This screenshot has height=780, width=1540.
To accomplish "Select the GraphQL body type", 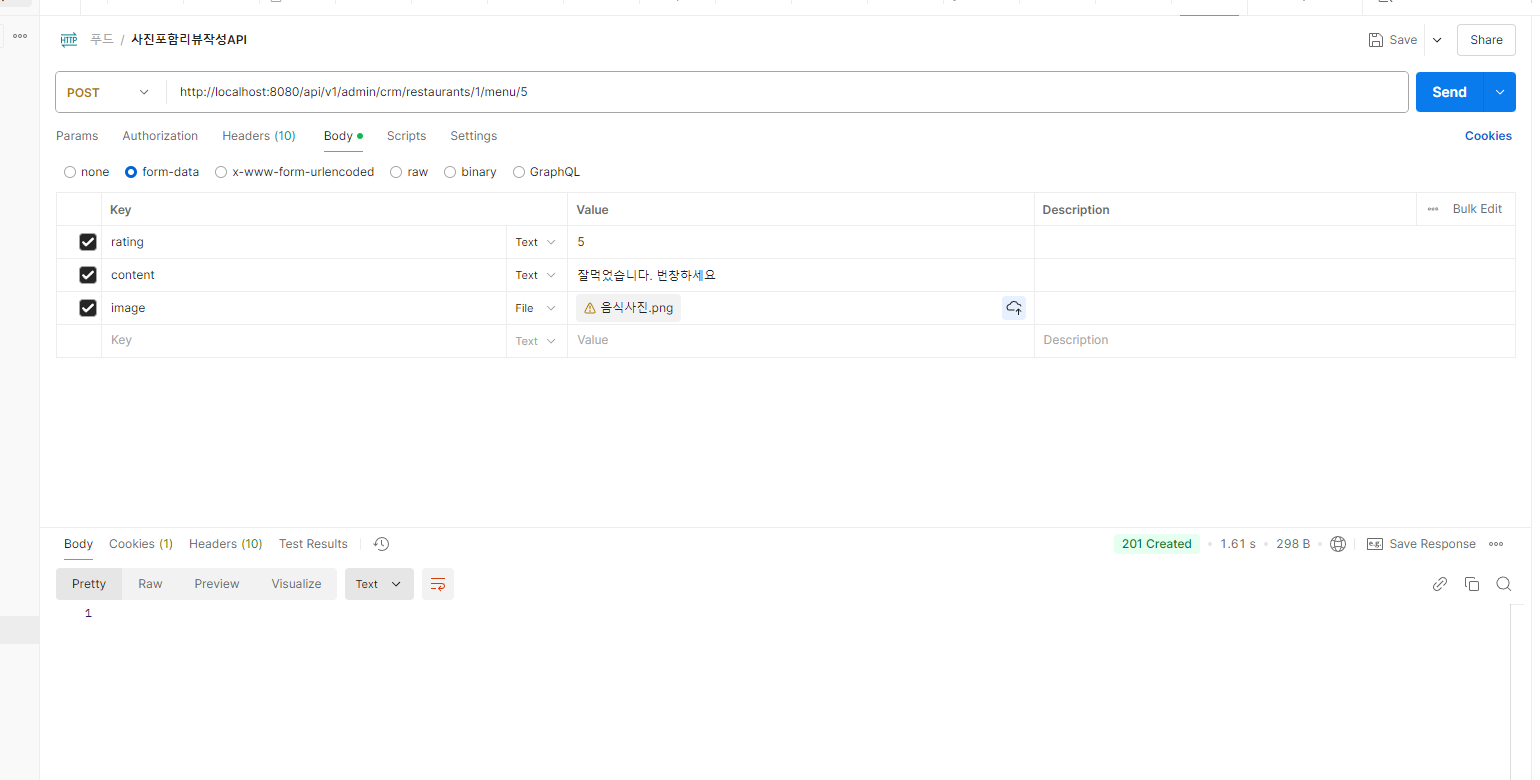I will click(x=519, y=172).
